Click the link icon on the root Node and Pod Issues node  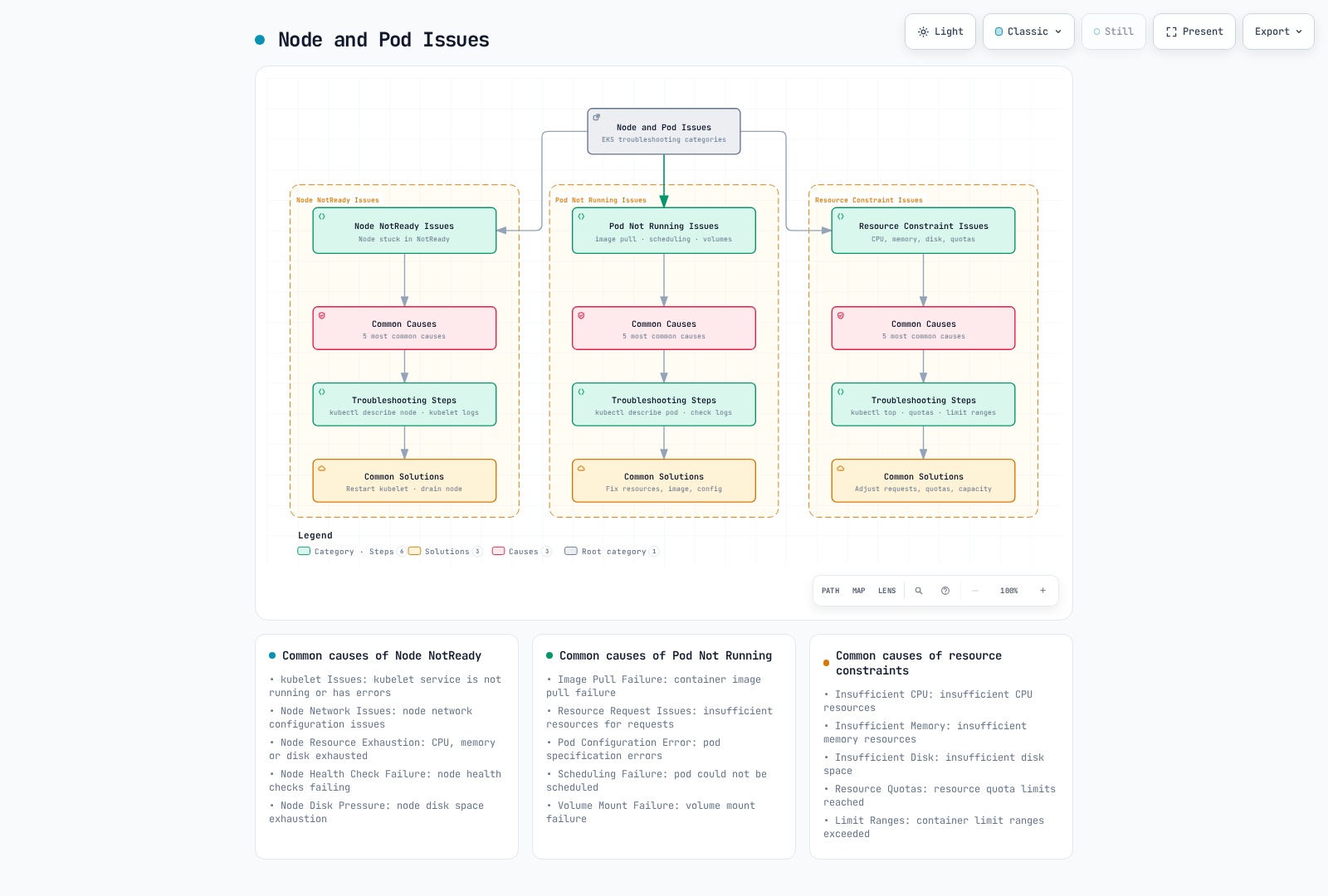click(596, 117)
